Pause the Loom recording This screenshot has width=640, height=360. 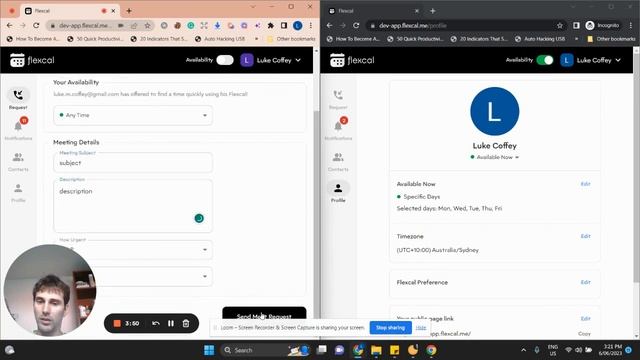(171, 323)
